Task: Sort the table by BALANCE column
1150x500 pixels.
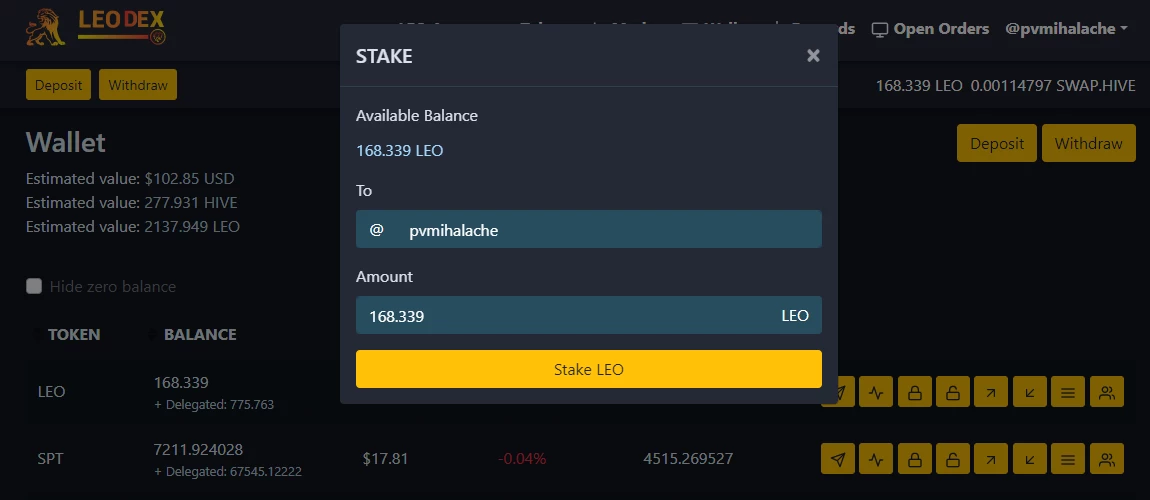Action: 199,334
